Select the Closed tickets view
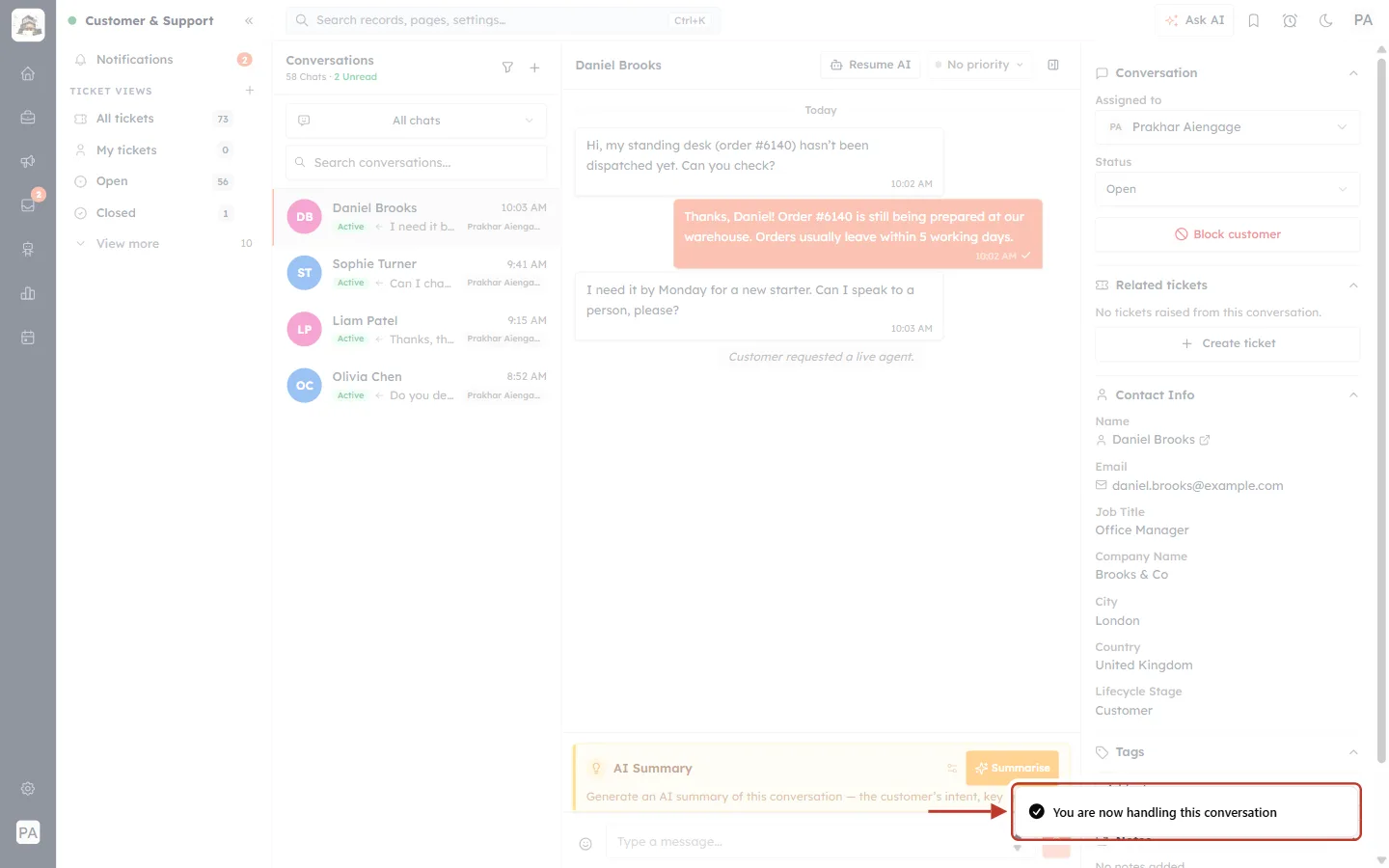The height and width of the screenshot is (868, 1389). click(x=164, y=213)
